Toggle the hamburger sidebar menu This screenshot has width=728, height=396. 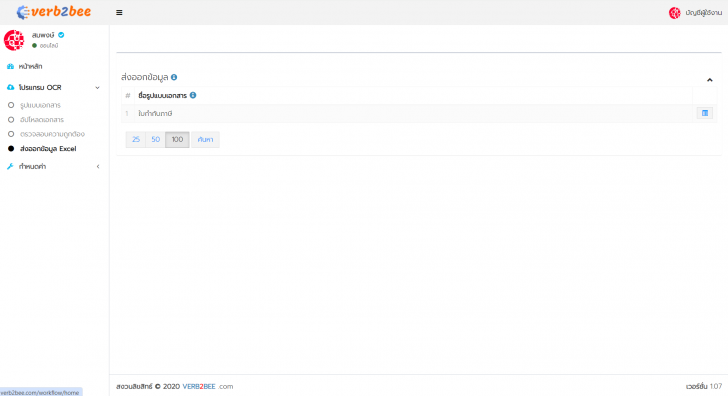coord(119,13)
